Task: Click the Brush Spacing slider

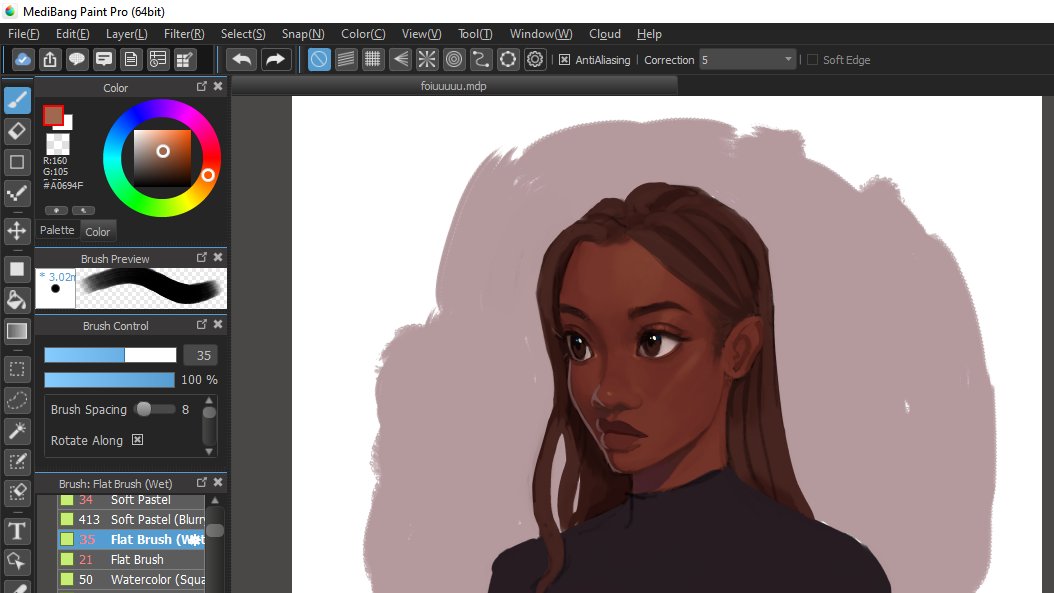Action: pyautogui.click(x=155, y=409)
